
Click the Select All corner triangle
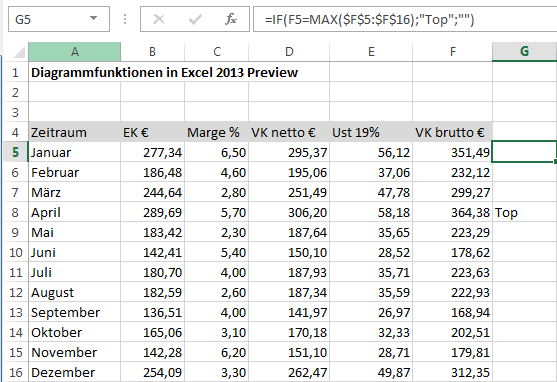click(18, 52)
